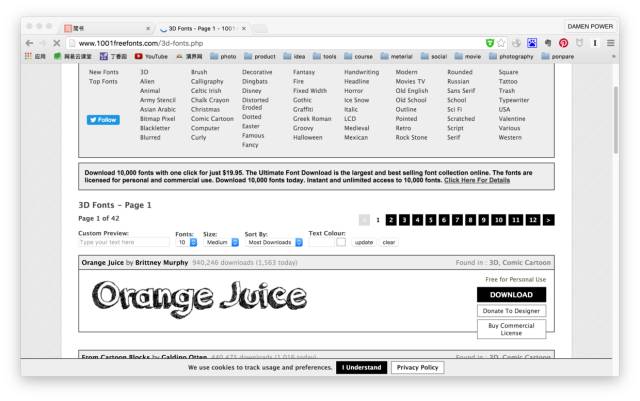Open the ponpare bookmarks folder
Image resolution: width=640 pixels, height=401 pixels.
[558, 56]
